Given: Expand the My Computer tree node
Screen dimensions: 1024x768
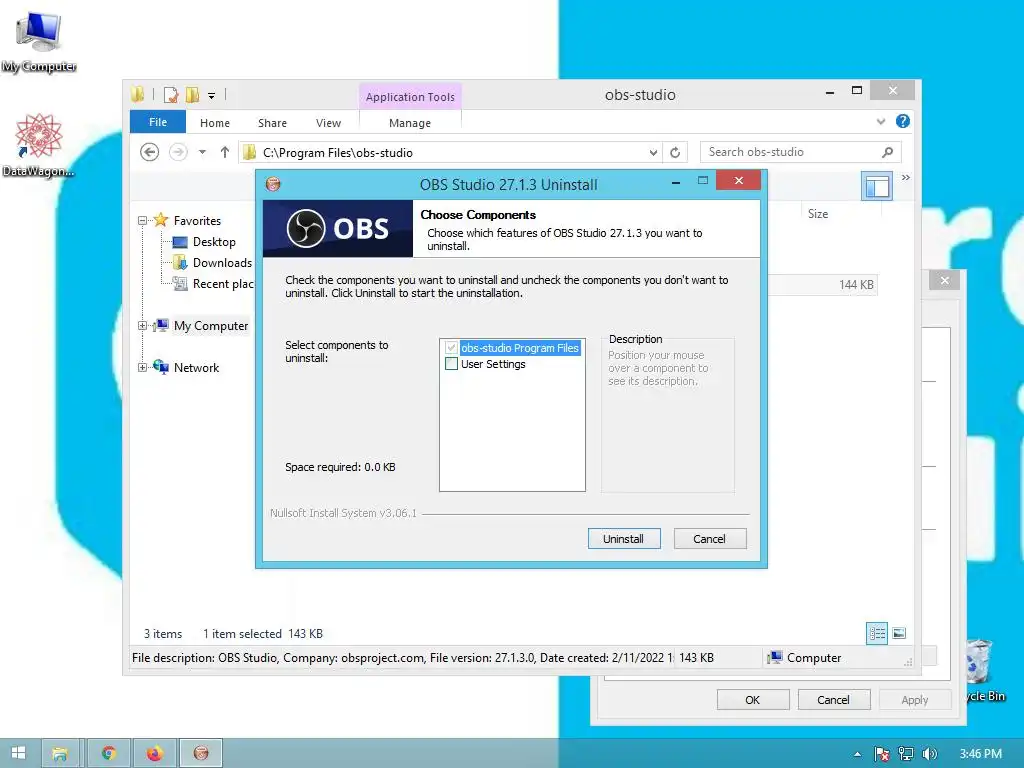Looking at the screenshot, I should pyautogui.click(x=142, y=325).
